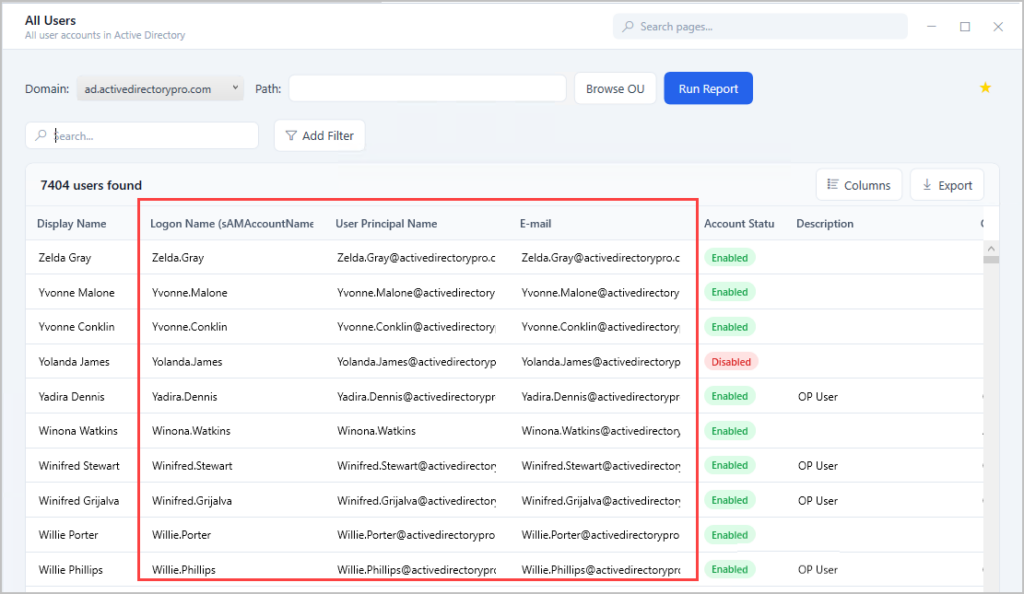Click Willie Phillips OP User description
Screen dimensions: 1024x594
[818, 569]
